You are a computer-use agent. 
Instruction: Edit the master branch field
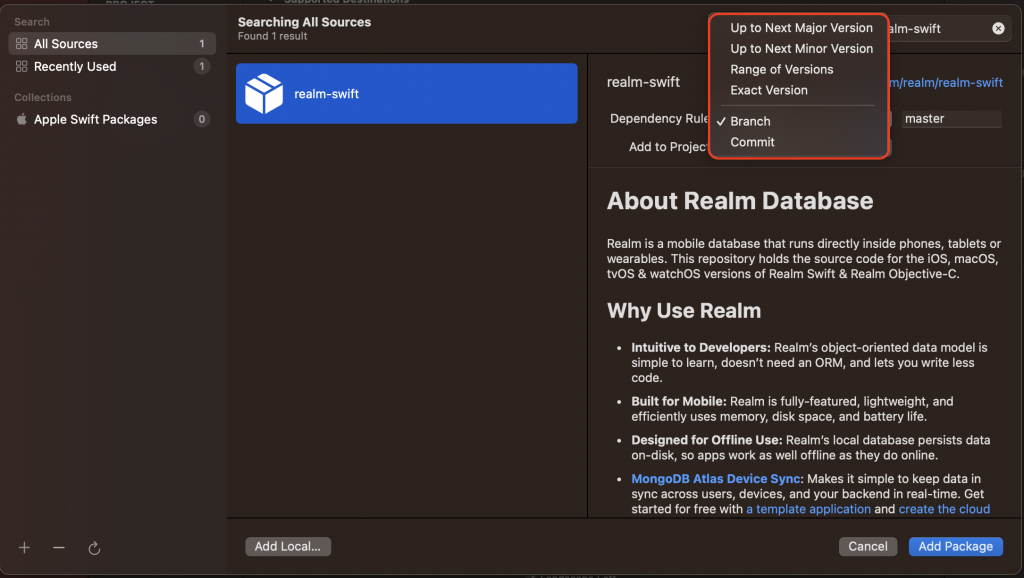click(x=951, y=119)
